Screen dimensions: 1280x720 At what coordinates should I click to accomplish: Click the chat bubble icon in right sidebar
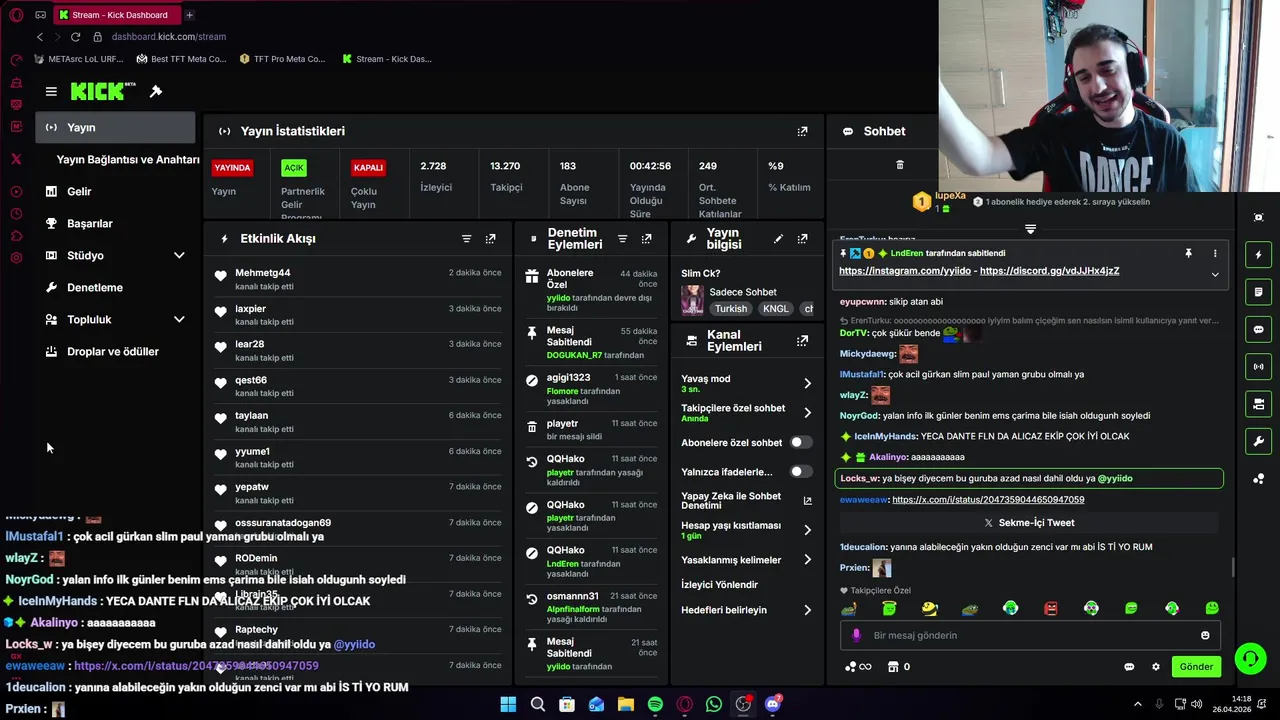[1258, 329]
